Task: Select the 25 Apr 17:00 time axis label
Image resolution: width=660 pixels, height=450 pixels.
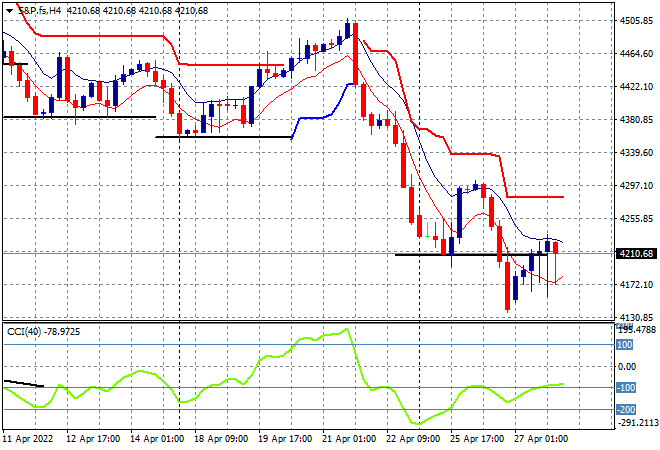Action: pyautogui.click(x=477, y=439)
